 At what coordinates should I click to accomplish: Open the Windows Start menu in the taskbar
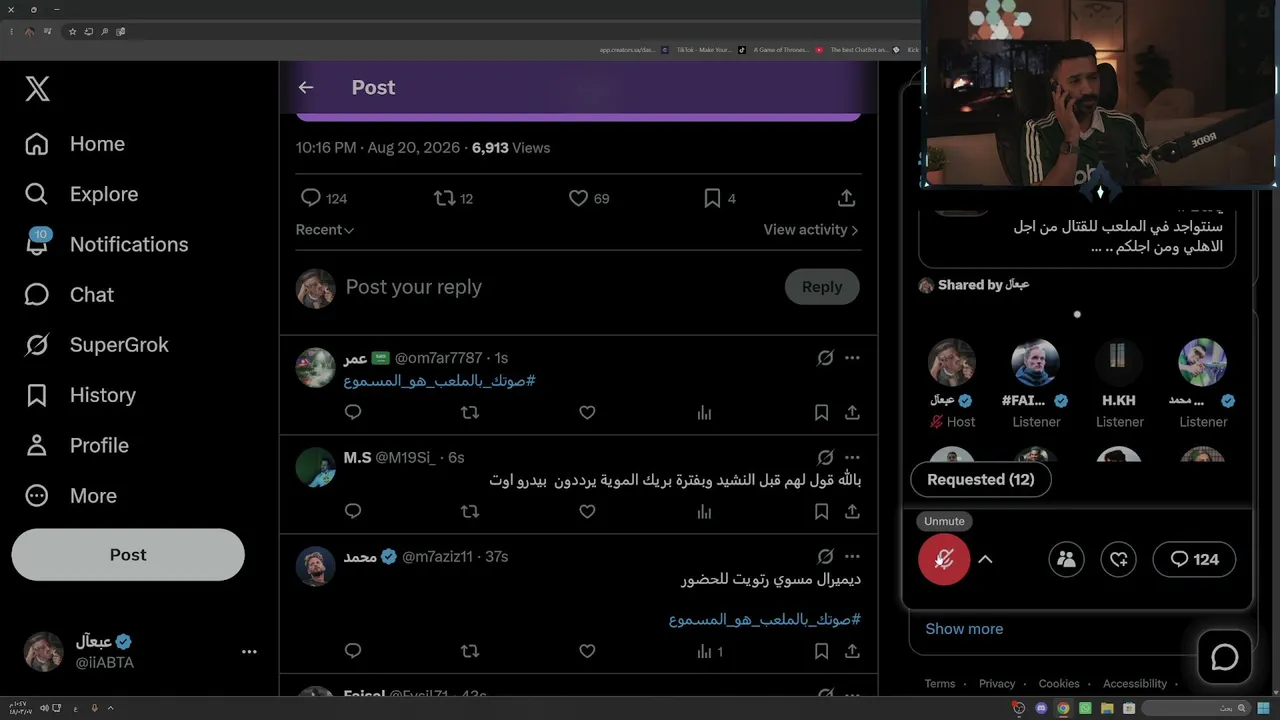(x=1263, y=708)
